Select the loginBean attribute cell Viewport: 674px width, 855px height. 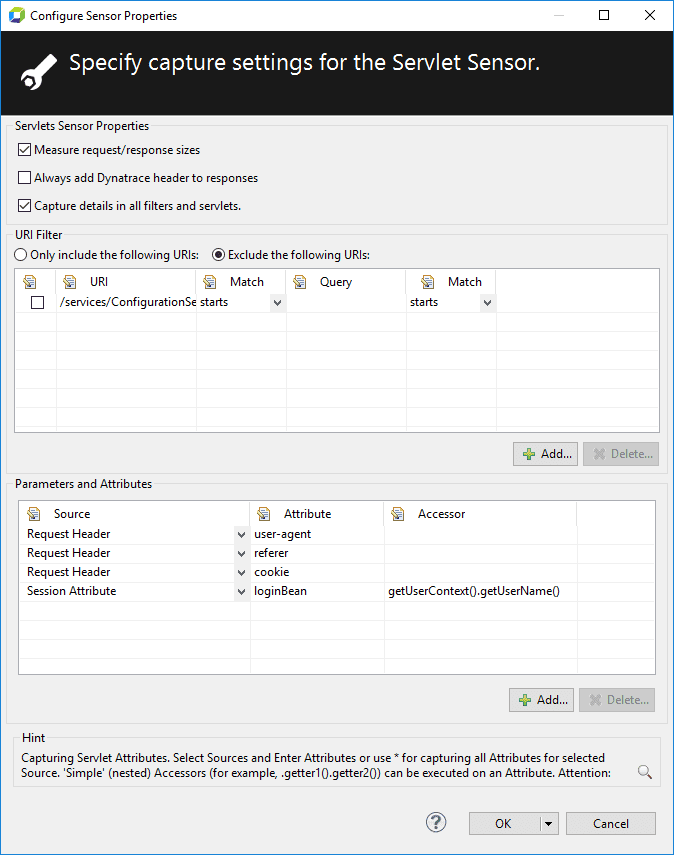[x=317, y=592]
